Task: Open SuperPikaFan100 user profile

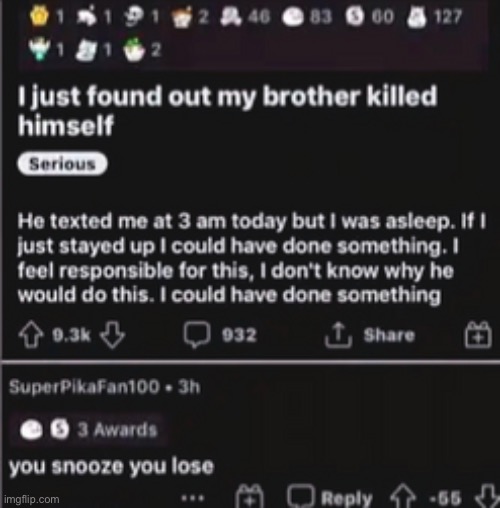Action: pos(84,387)
